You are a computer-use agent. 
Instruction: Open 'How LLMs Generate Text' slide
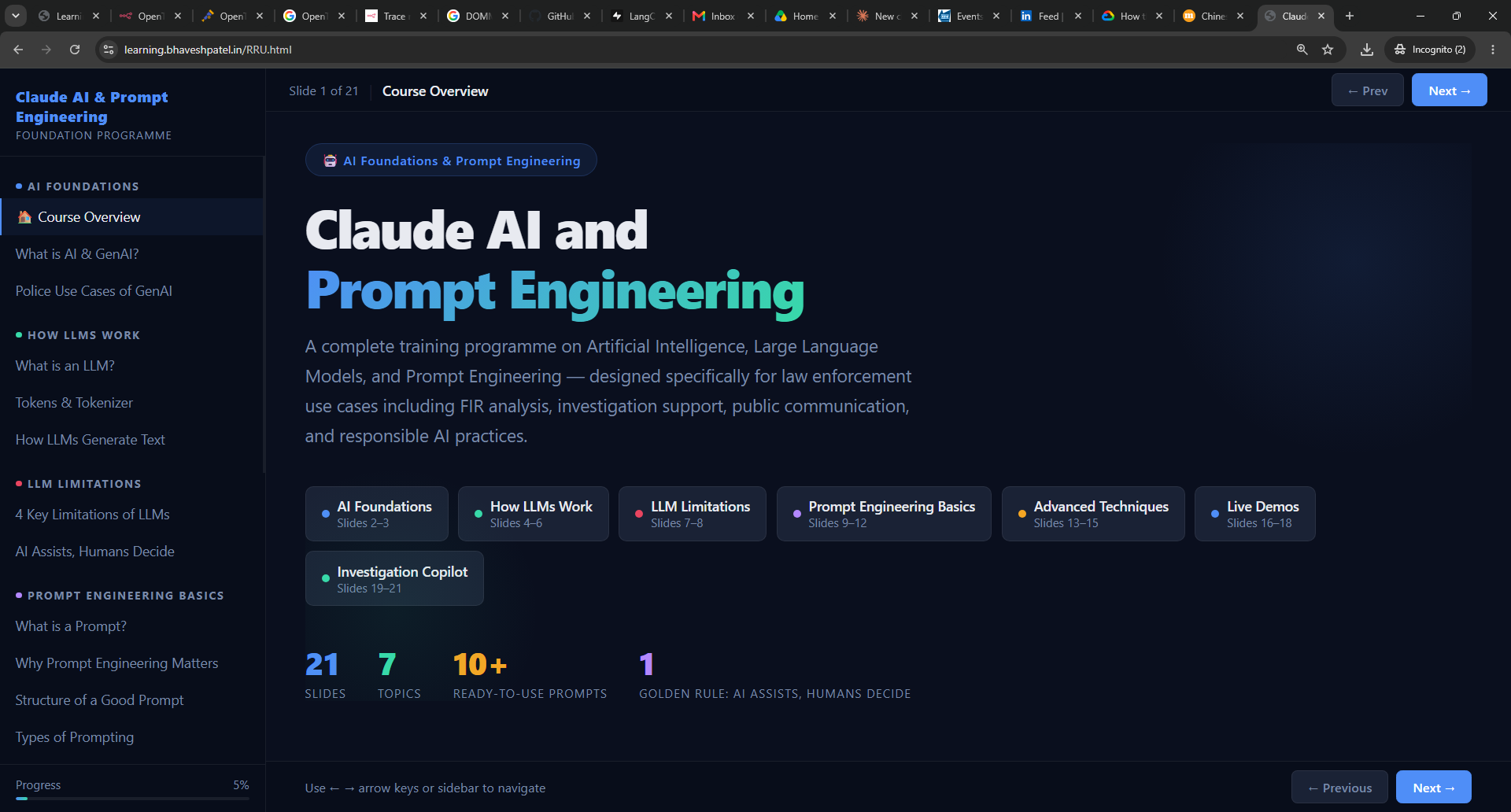tap(132, 440)
